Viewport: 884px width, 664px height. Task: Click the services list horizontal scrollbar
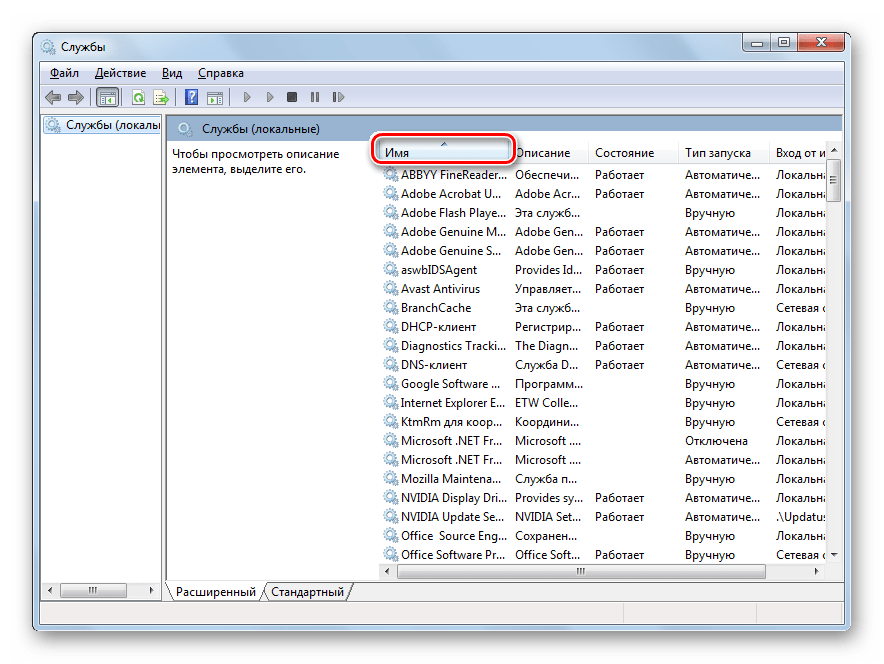(580, 573)
